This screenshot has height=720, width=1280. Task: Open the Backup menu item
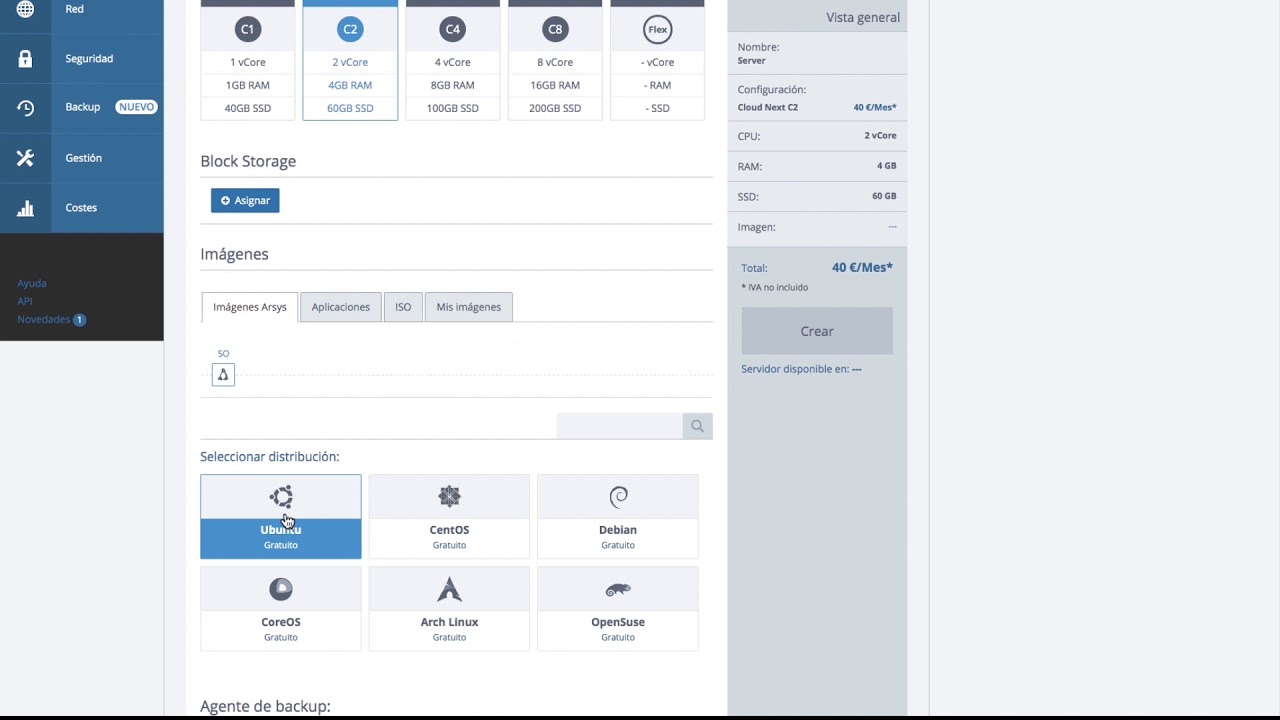(x=82, y=108)
